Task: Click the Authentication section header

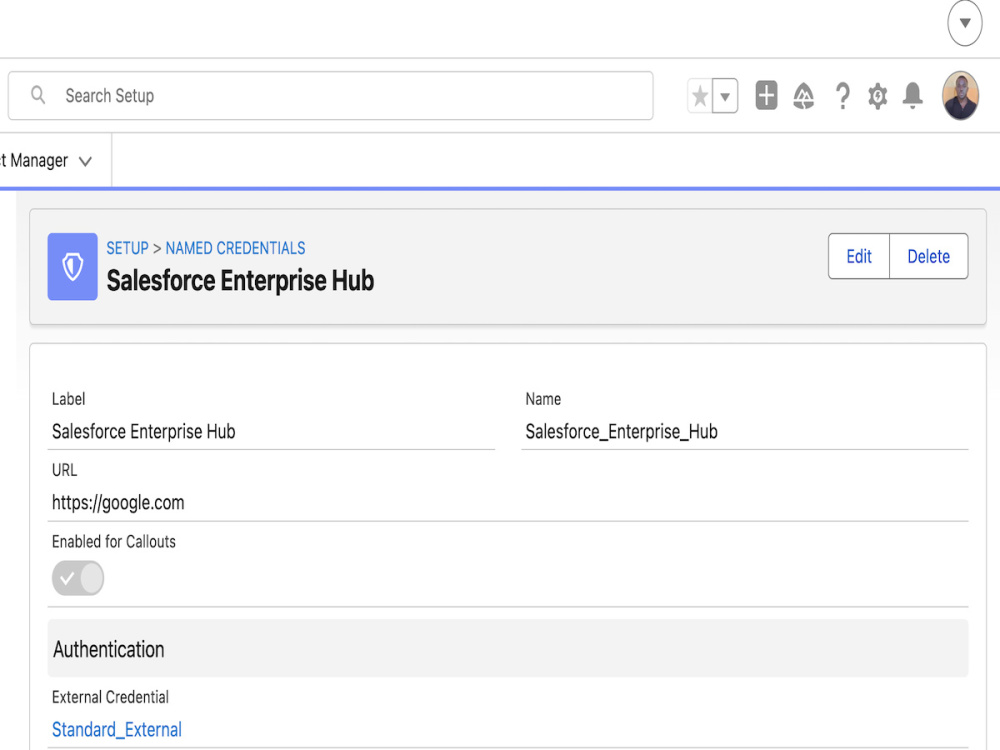Action: point(508,649)
